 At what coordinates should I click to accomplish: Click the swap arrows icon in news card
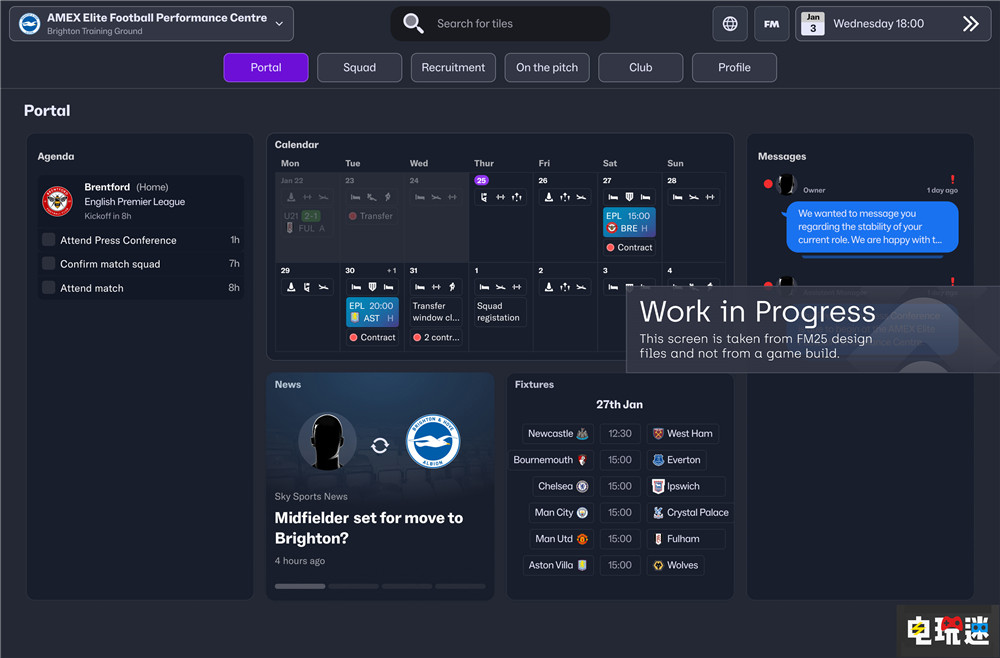(x=379, y=445)
